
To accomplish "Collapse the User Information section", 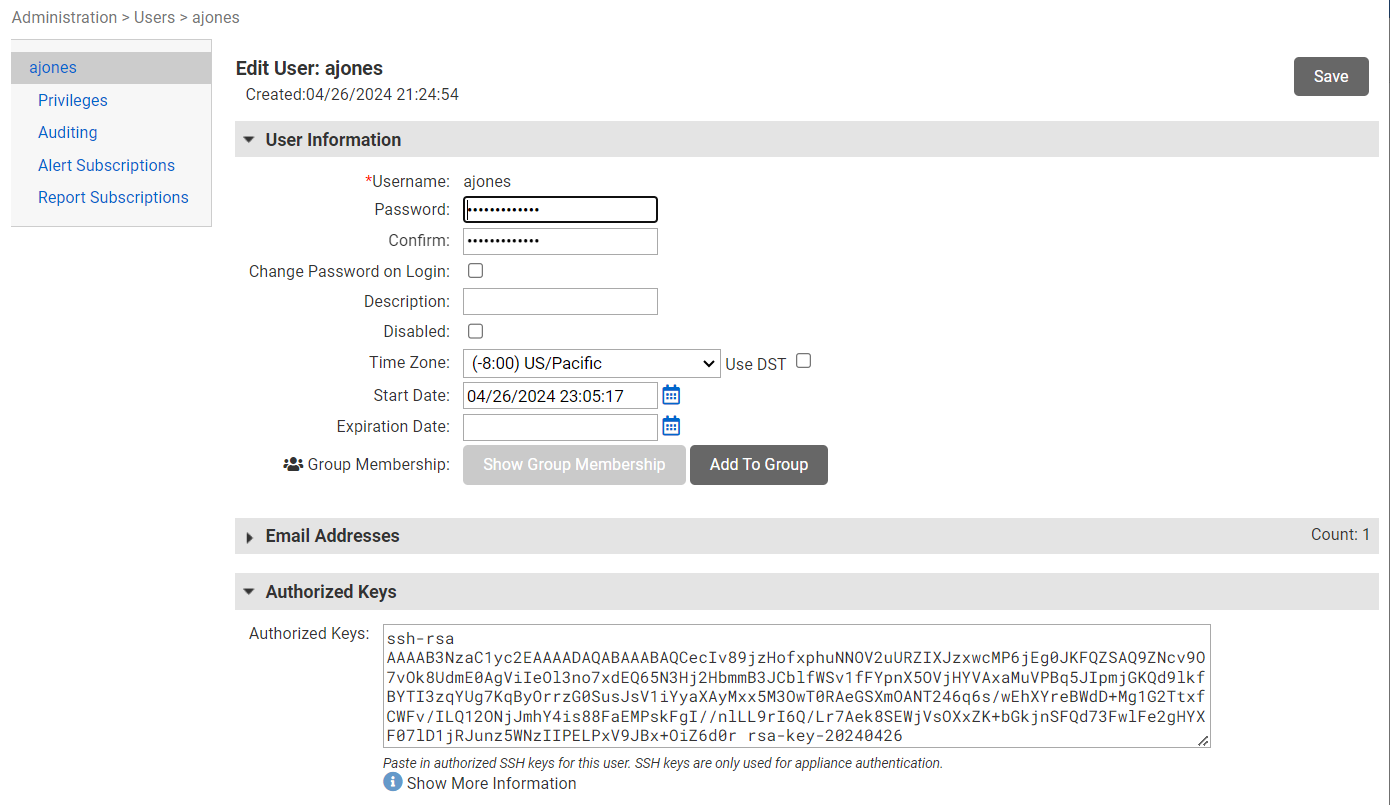I will [807, 140].
